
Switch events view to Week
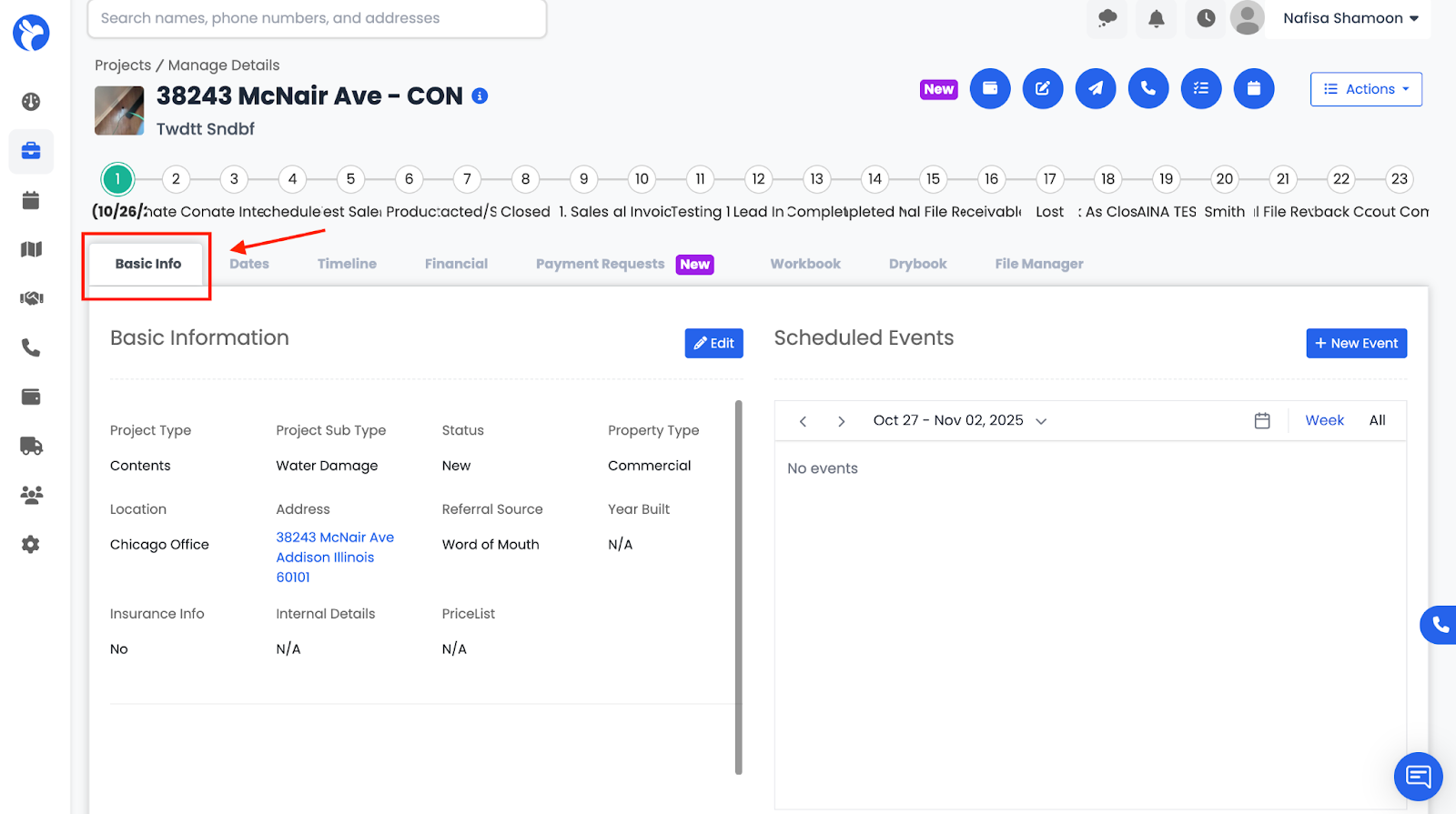coord(1324,420)
